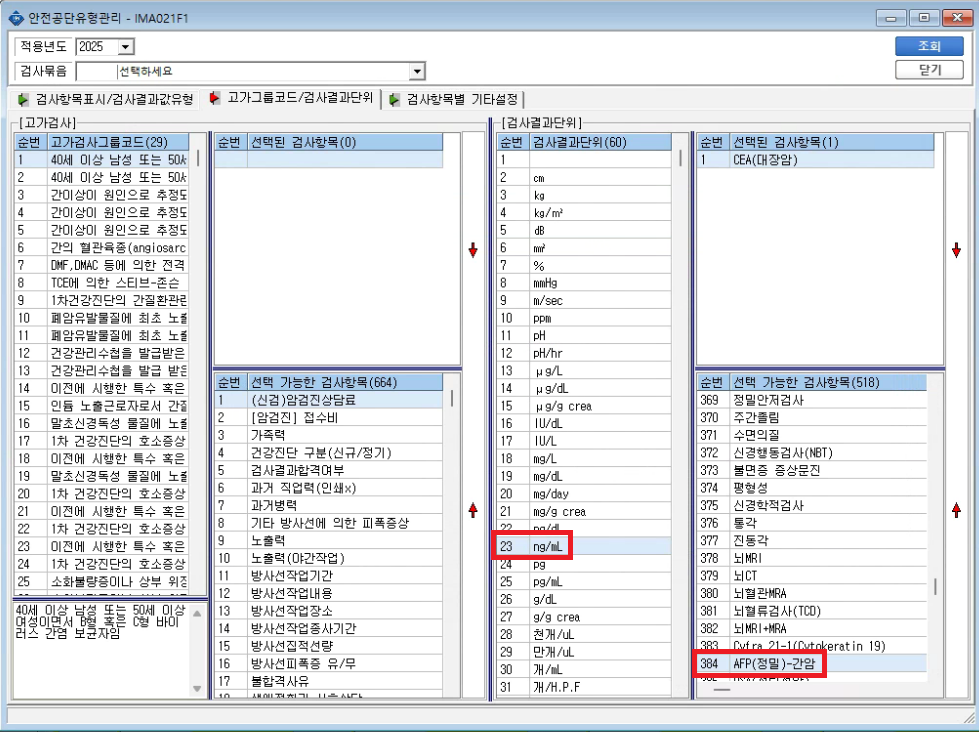This screenshot has height=732, width=979.
Task: Click the application icon in the title bar
Action: (x=16, y=17)
